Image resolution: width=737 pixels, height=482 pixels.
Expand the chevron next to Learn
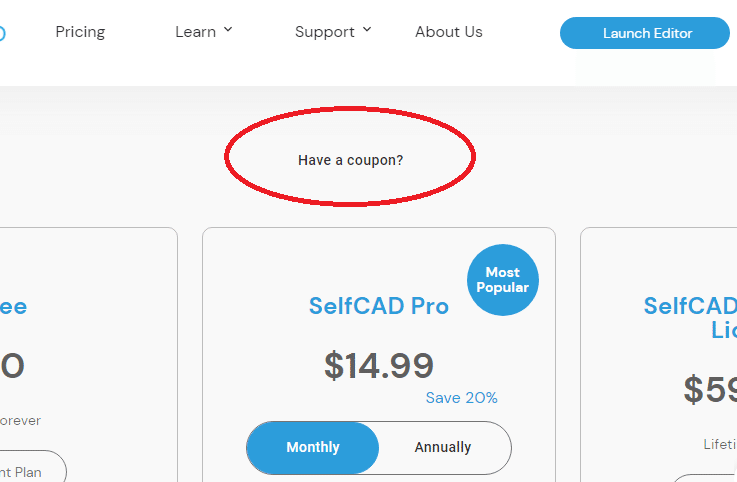(x=228, y=30)
